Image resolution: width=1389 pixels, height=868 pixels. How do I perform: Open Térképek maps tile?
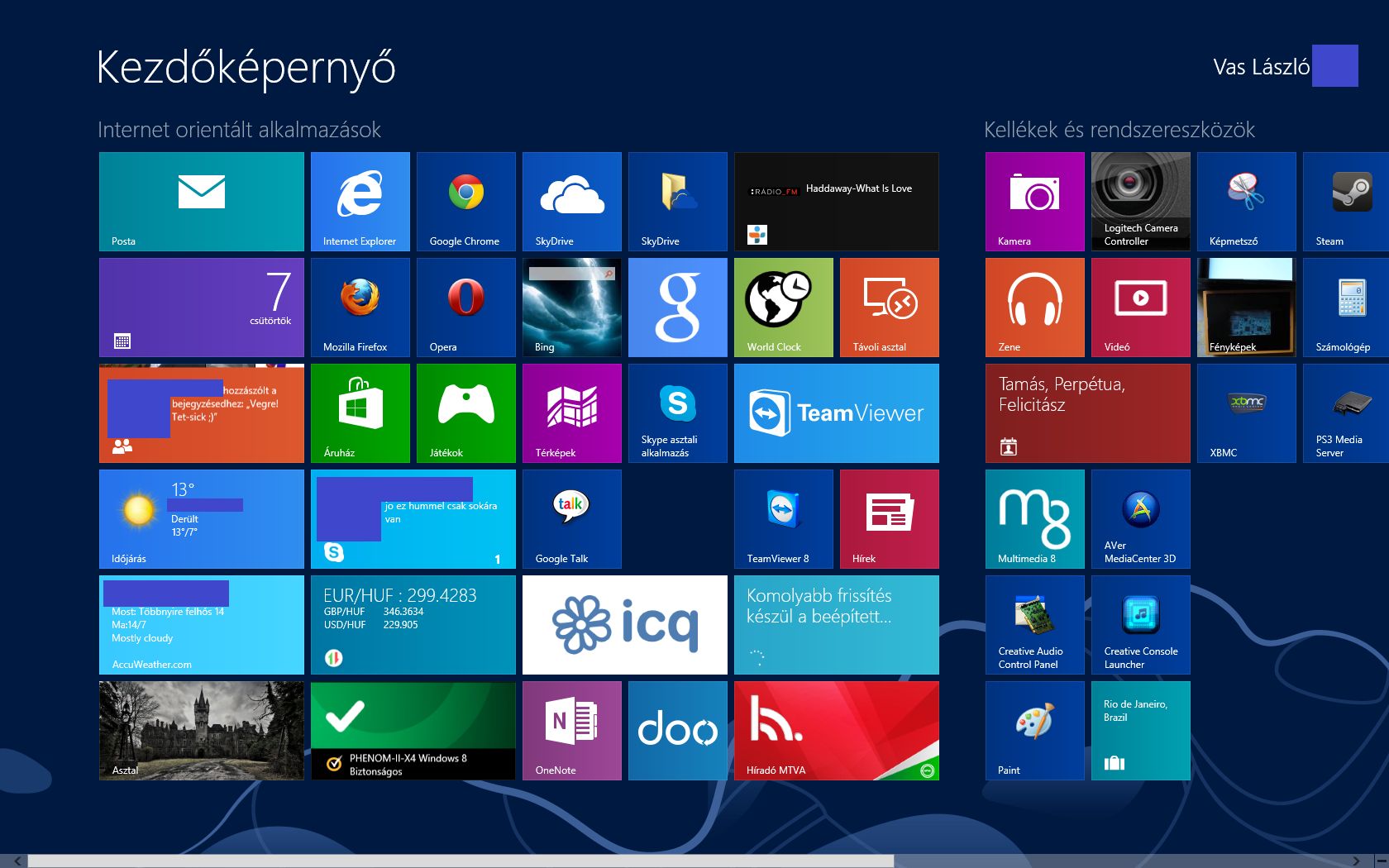(x=572, y=413)
